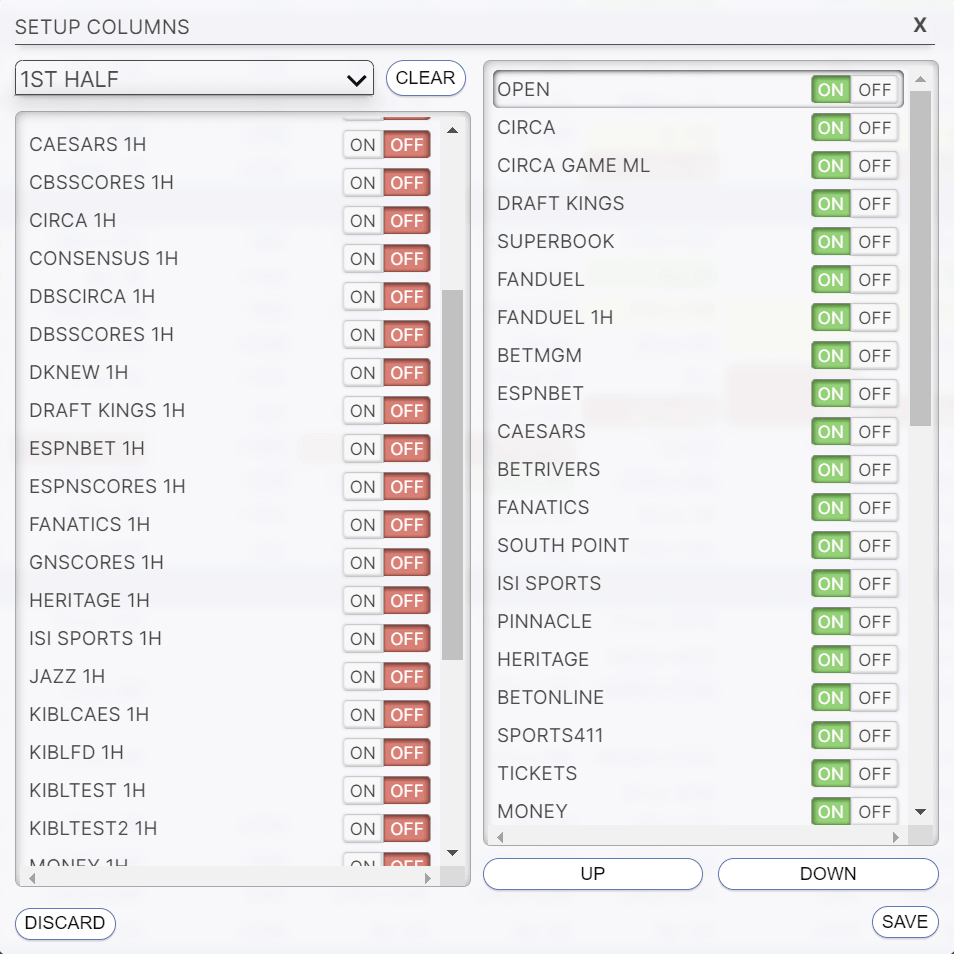954x954 pixels.
Task: Select the PINNACLE row label
Action: [544, 621]
